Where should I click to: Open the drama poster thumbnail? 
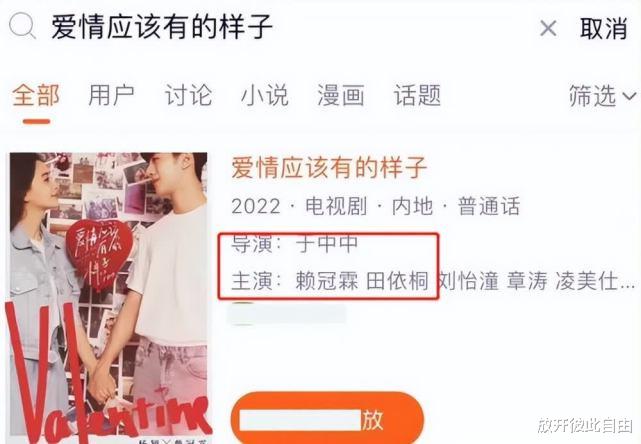(x=108, y=298)
